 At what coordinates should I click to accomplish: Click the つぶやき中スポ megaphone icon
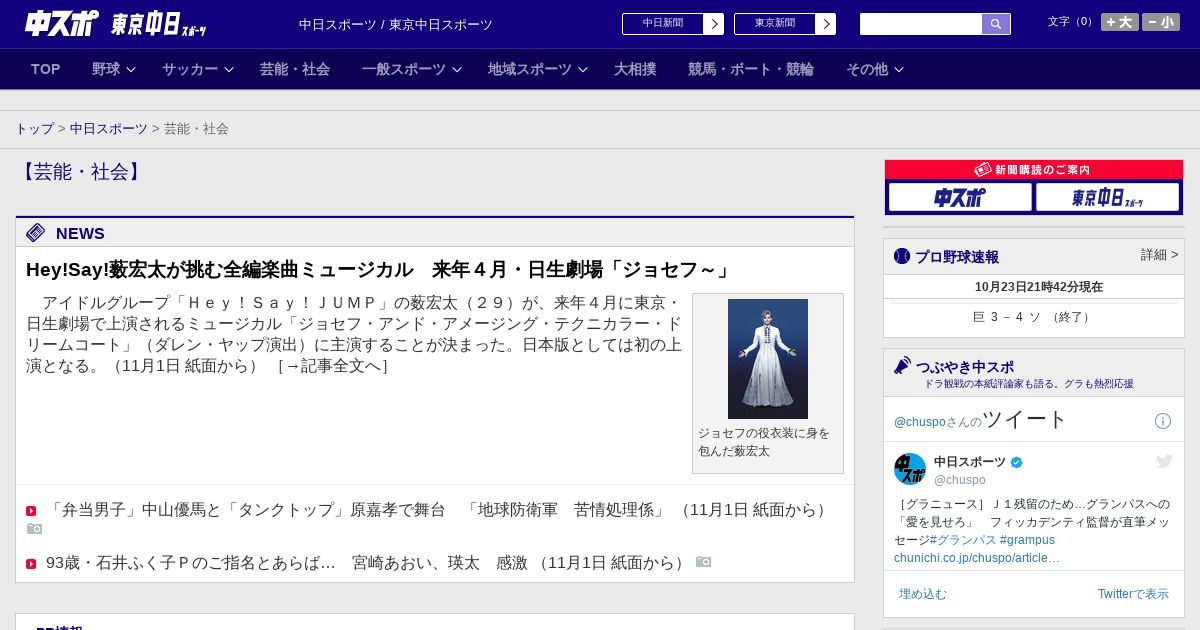(902, 366)
